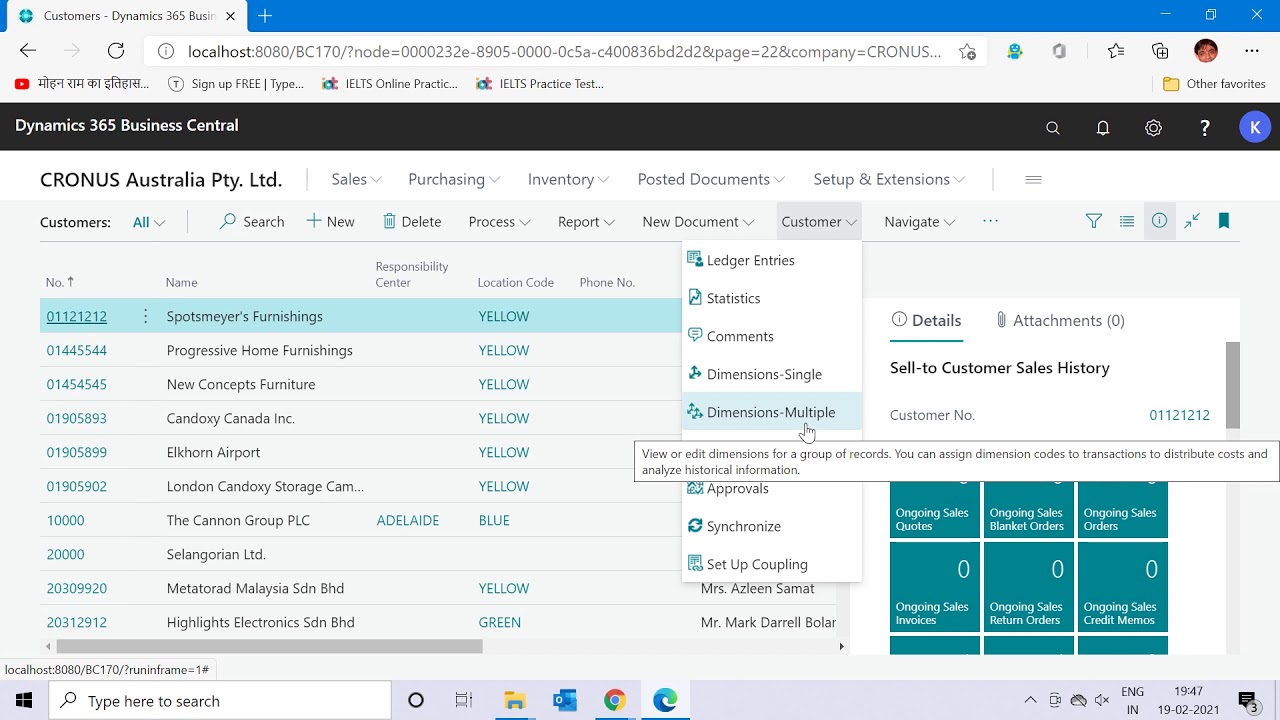Open the All views dropdown
Viewport: 1280px width, 720px height.
[149, 222]
